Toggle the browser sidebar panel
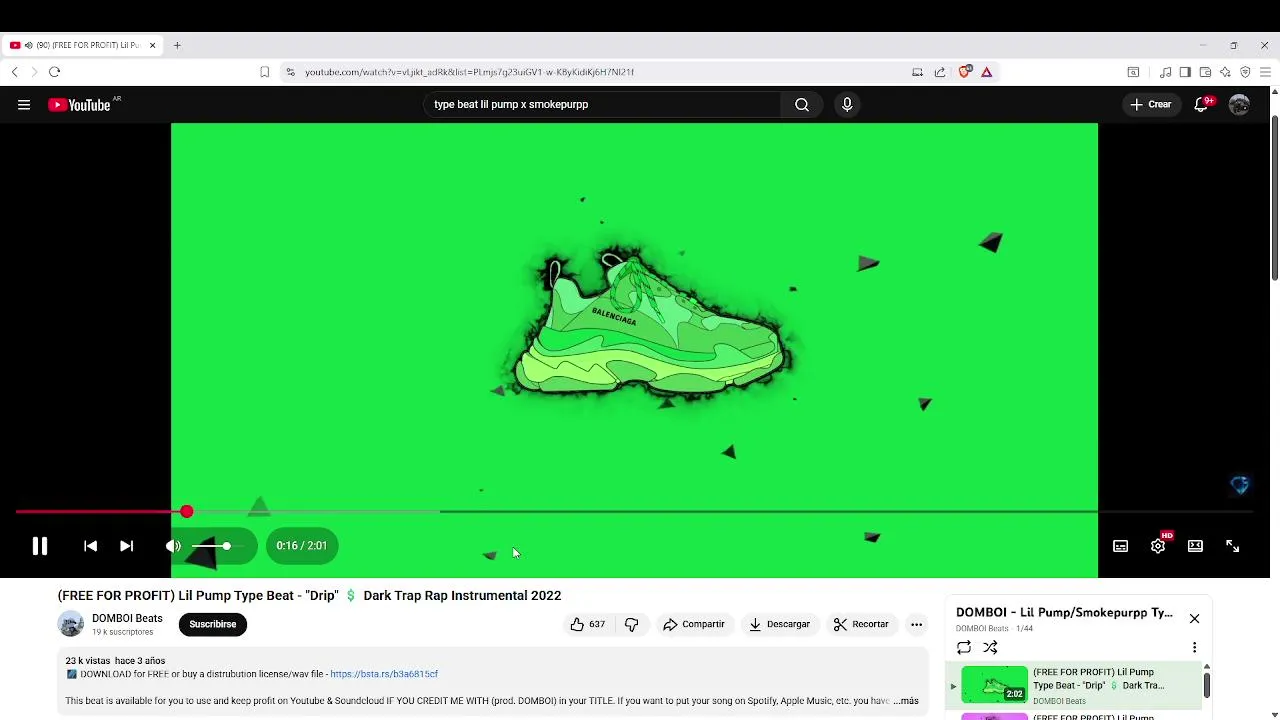Image resolution: width=1280 pixels, height=720 pixels. [x=1185, y=72]
